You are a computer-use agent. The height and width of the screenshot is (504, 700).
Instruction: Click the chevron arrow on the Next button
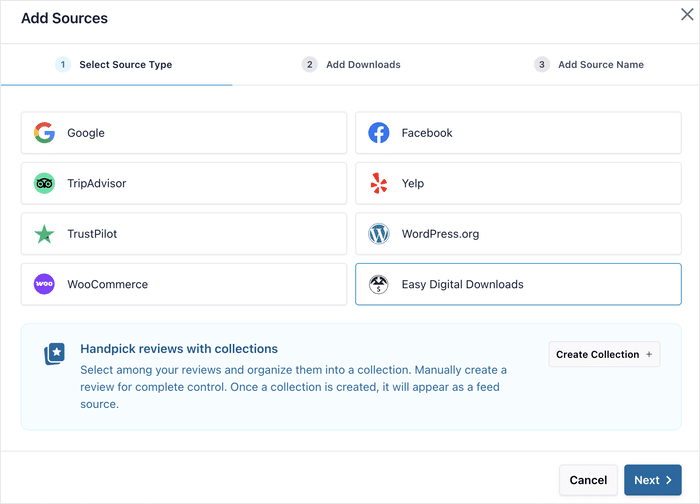(669, 480)
